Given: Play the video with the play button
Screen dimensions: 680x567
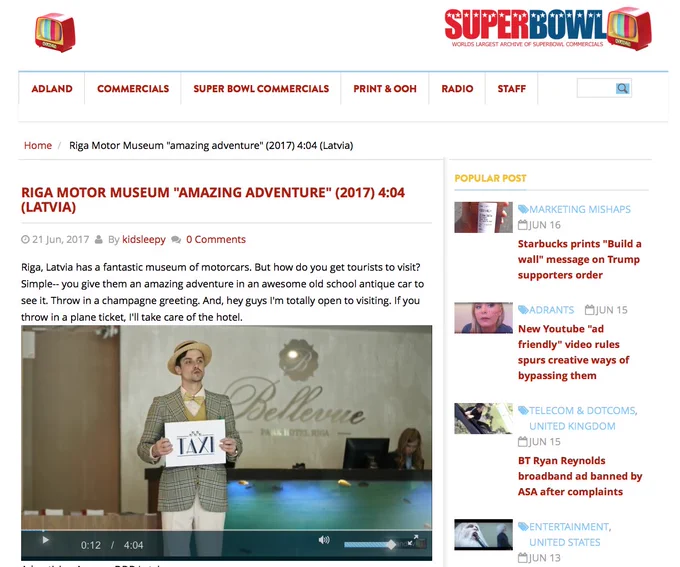Looking at the screenshot, I should [46, 540].
